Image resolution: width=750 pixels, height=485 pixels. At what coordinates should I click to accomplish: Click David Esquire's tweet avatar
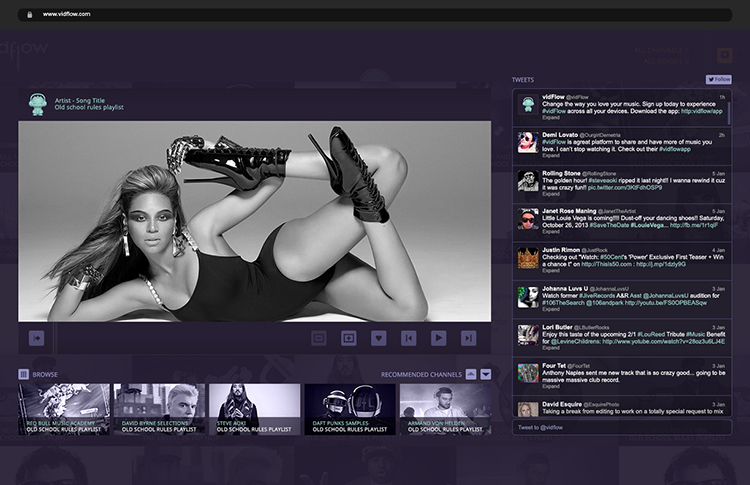[x=528, y=409]
